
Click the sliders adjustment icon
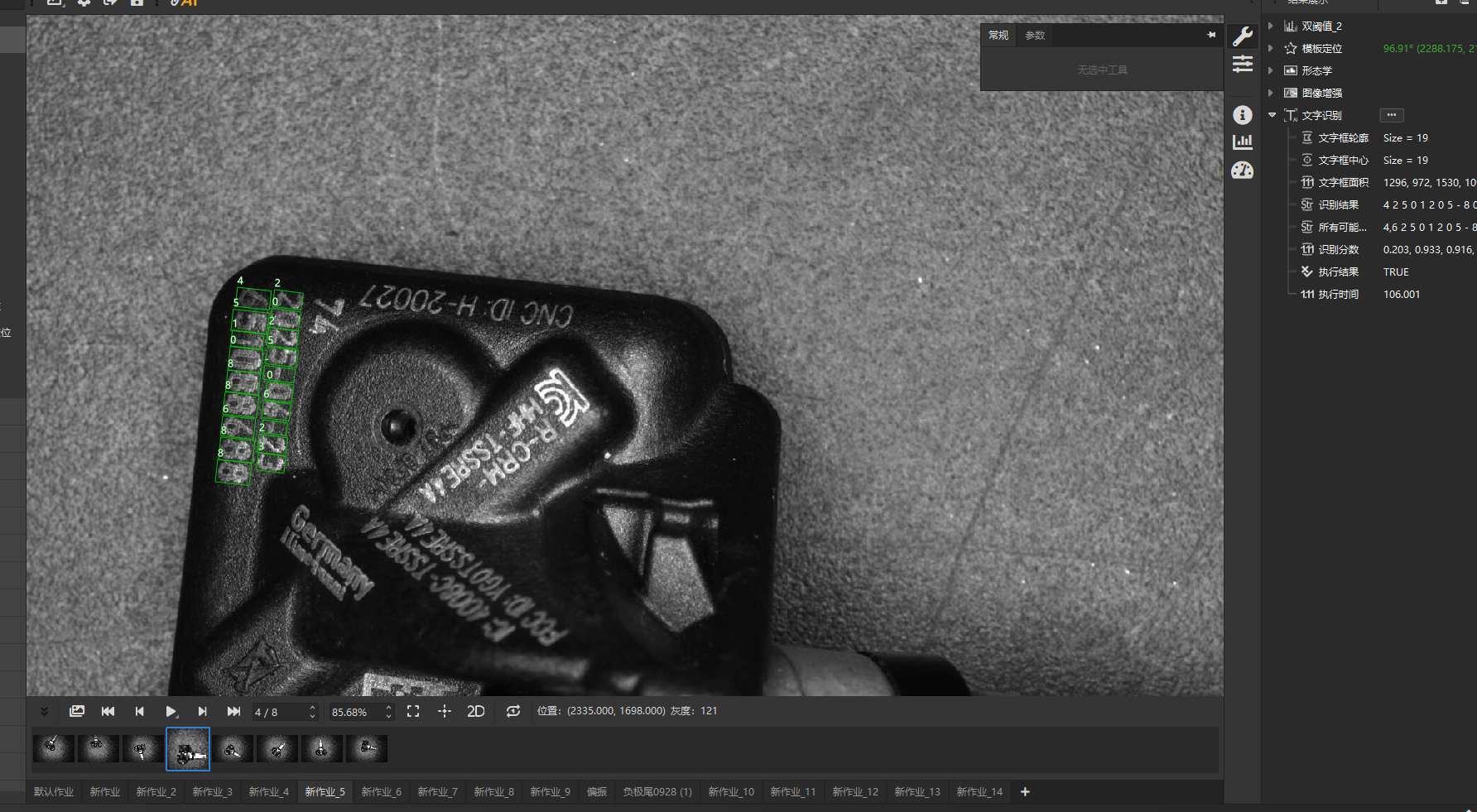(x=1243, y=64)
